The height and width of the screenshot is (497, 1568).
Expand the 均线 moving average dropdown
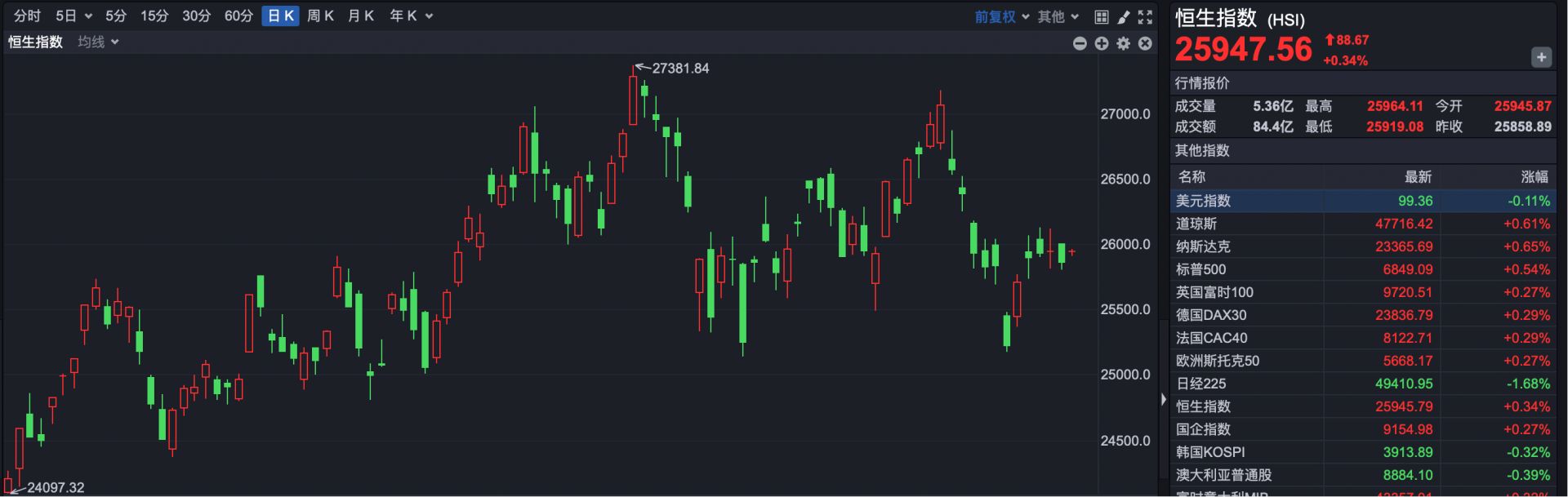click(98, 42)
